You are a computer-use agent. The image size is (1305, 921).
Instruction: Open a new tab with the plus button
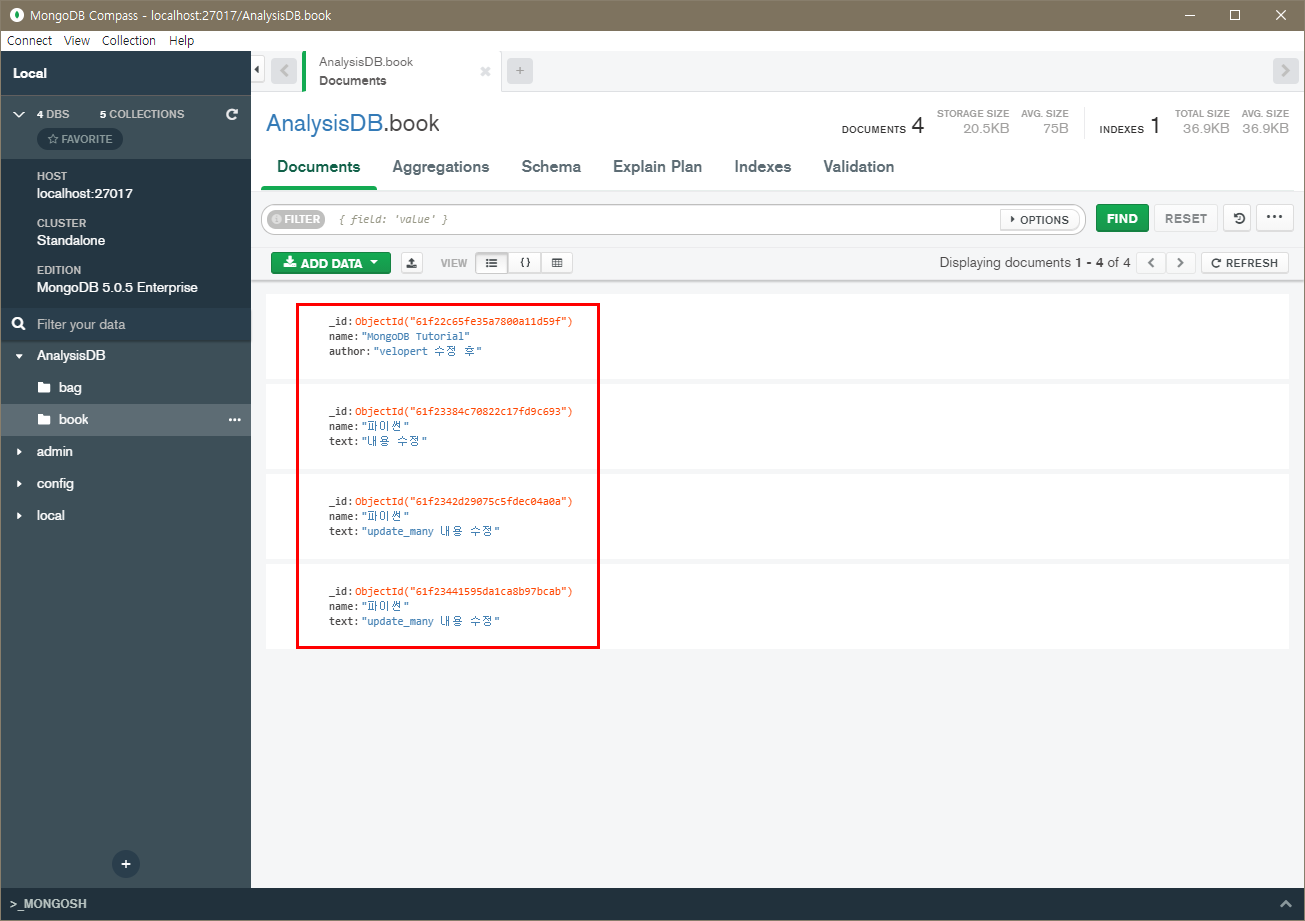[x=520, y=71]
